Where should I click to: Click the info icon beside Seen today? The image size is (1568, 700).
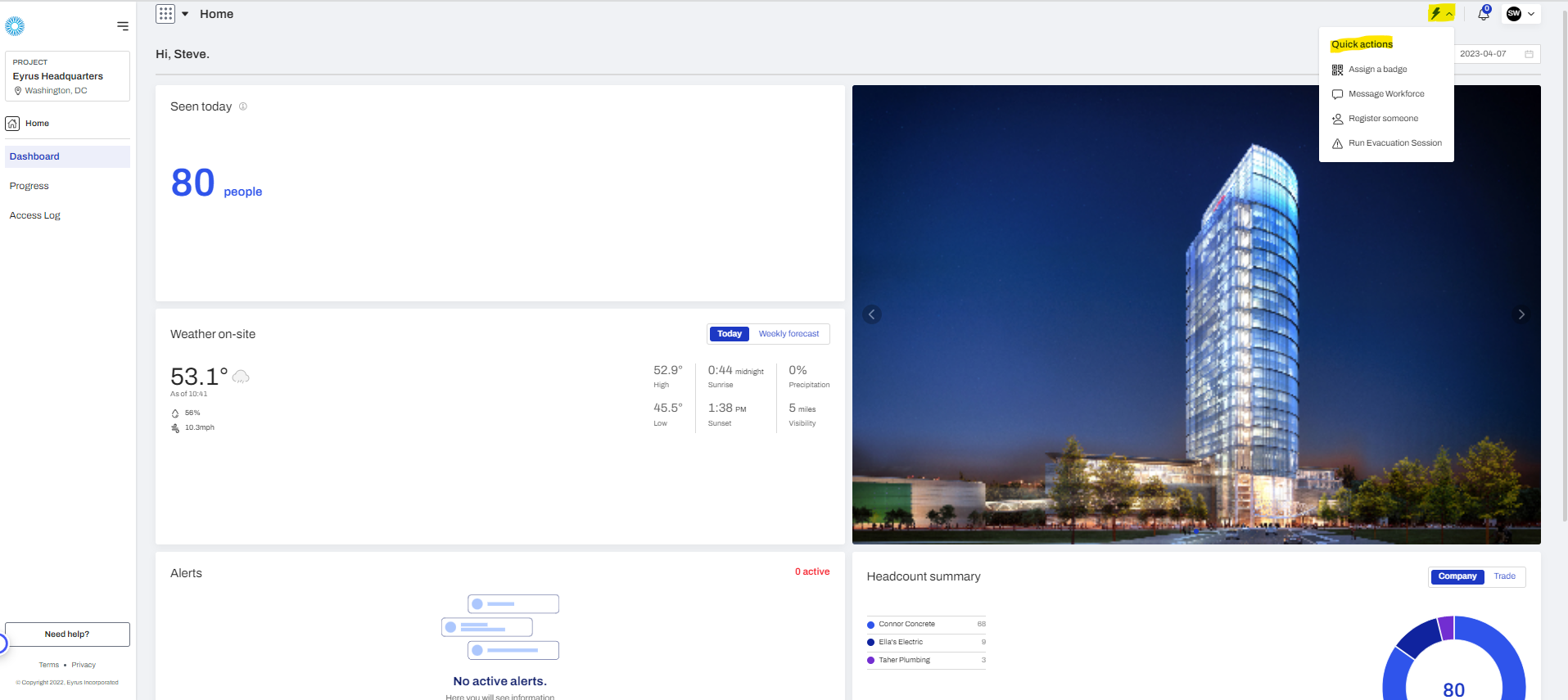243,106
